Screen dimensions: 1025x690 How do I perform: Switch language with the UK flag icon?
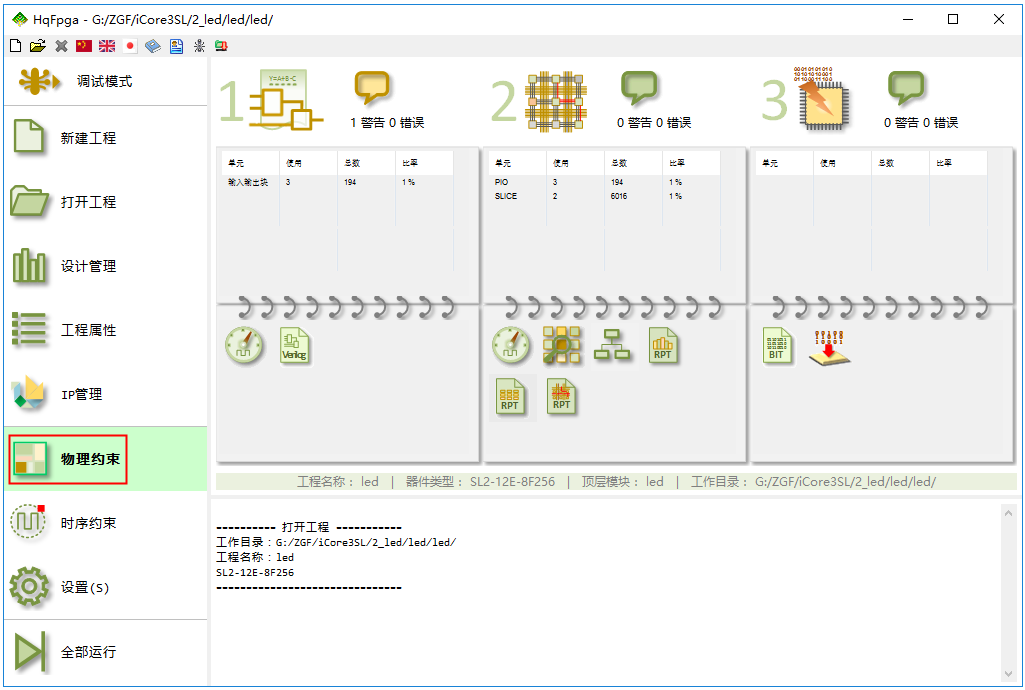point(107,46)
